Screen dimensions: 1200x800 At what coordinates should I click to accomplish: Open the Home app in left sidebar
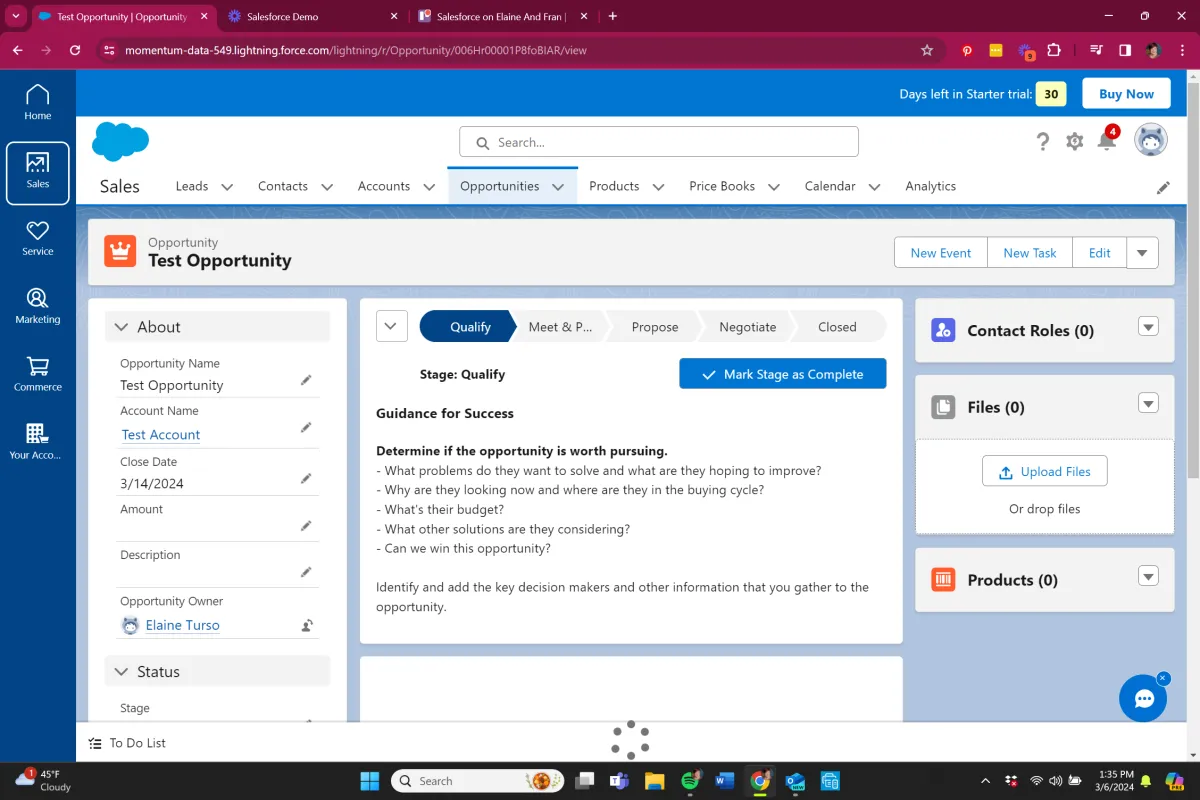(x=37, y=102)
